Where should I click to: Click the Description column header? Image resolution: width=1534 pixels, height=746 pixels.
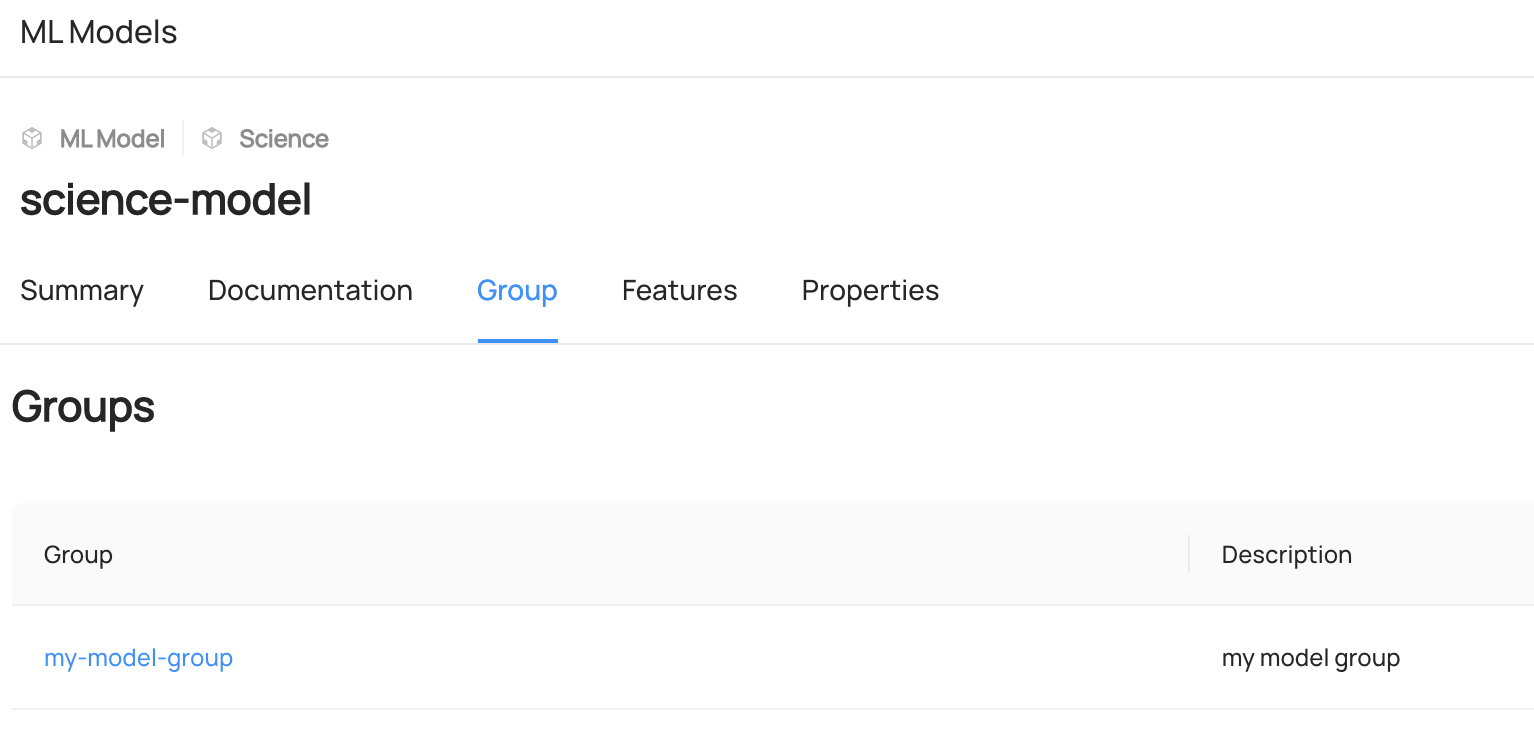coord(1286,555)
